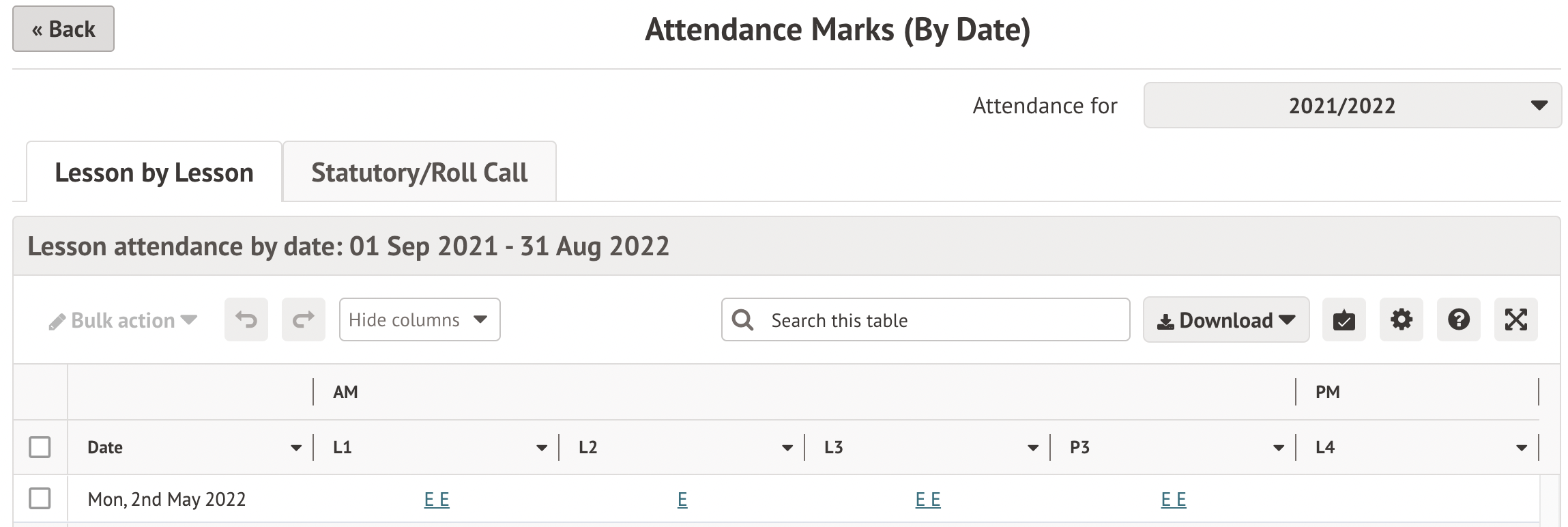Open the 2021/2022 attendance year dropdown
Image resolution: width=1568 pixels, height=527 pixels.
(x=1352, y=106)
